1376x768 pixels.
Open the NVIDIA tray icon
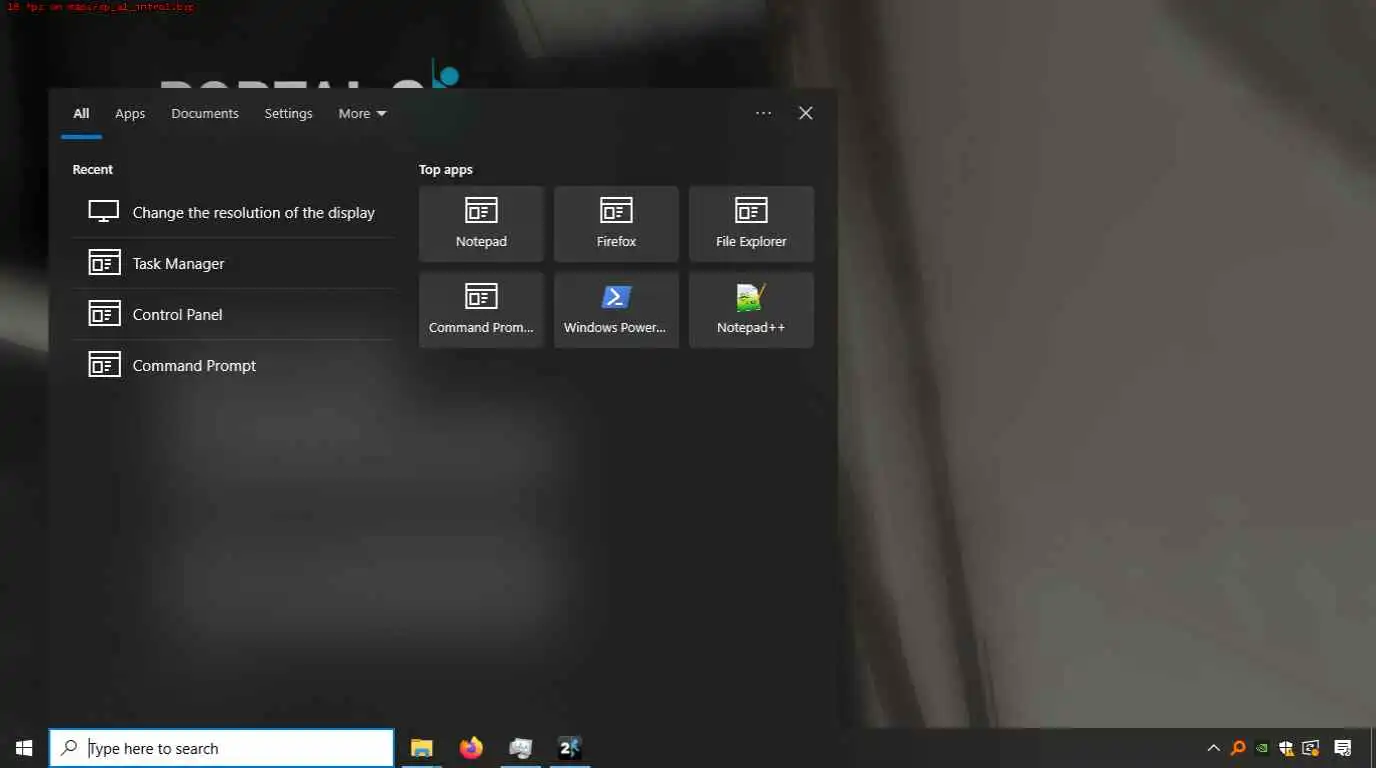tap(1262, 748)
